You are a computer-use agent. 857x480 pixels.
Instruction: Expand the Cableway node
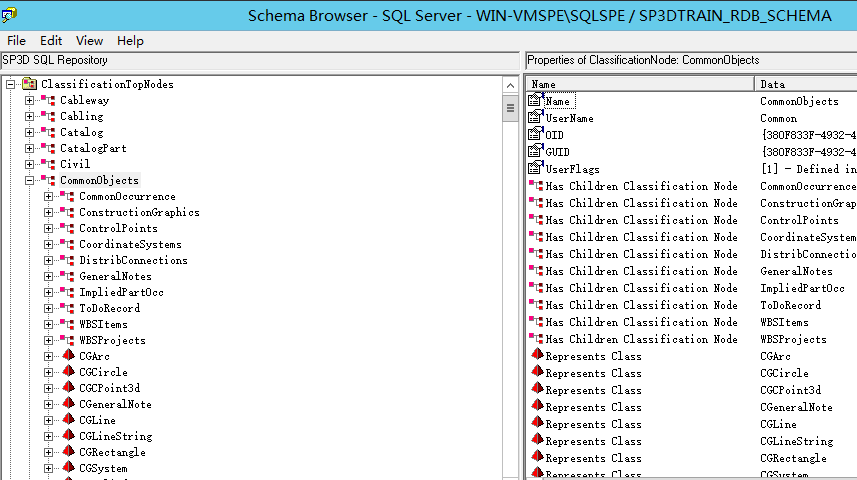(30, 101)
